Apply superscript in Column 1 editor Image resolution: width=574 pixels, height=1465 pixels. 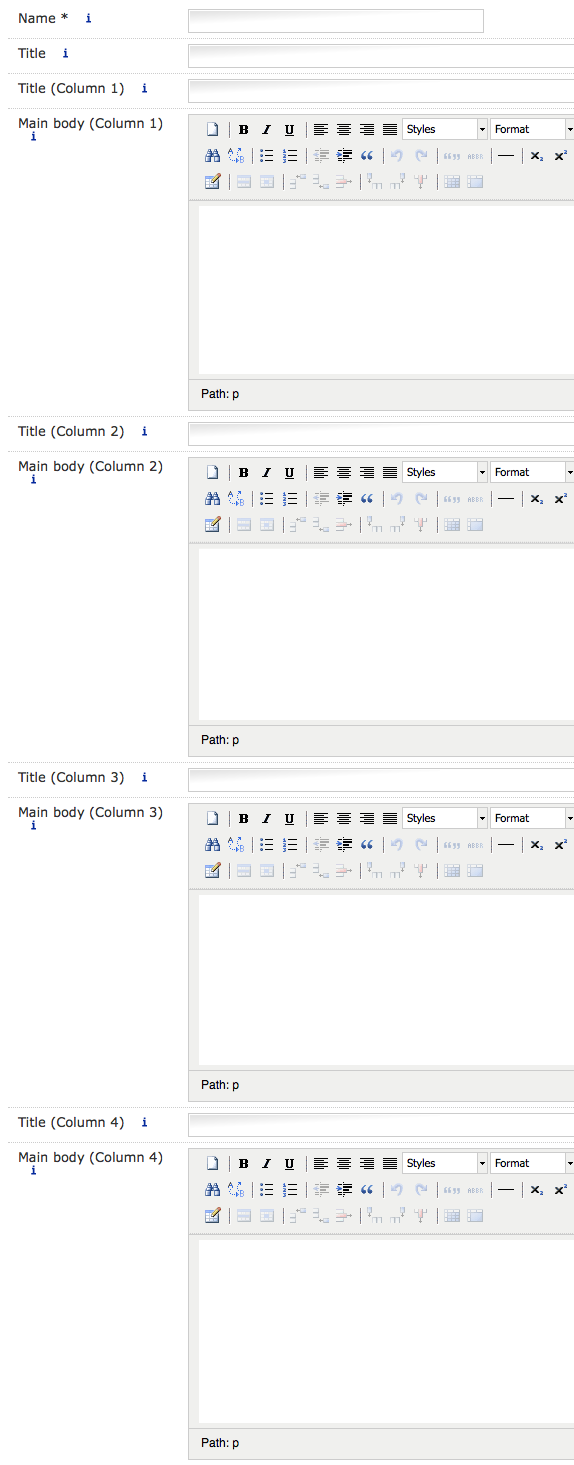[560, 155]
